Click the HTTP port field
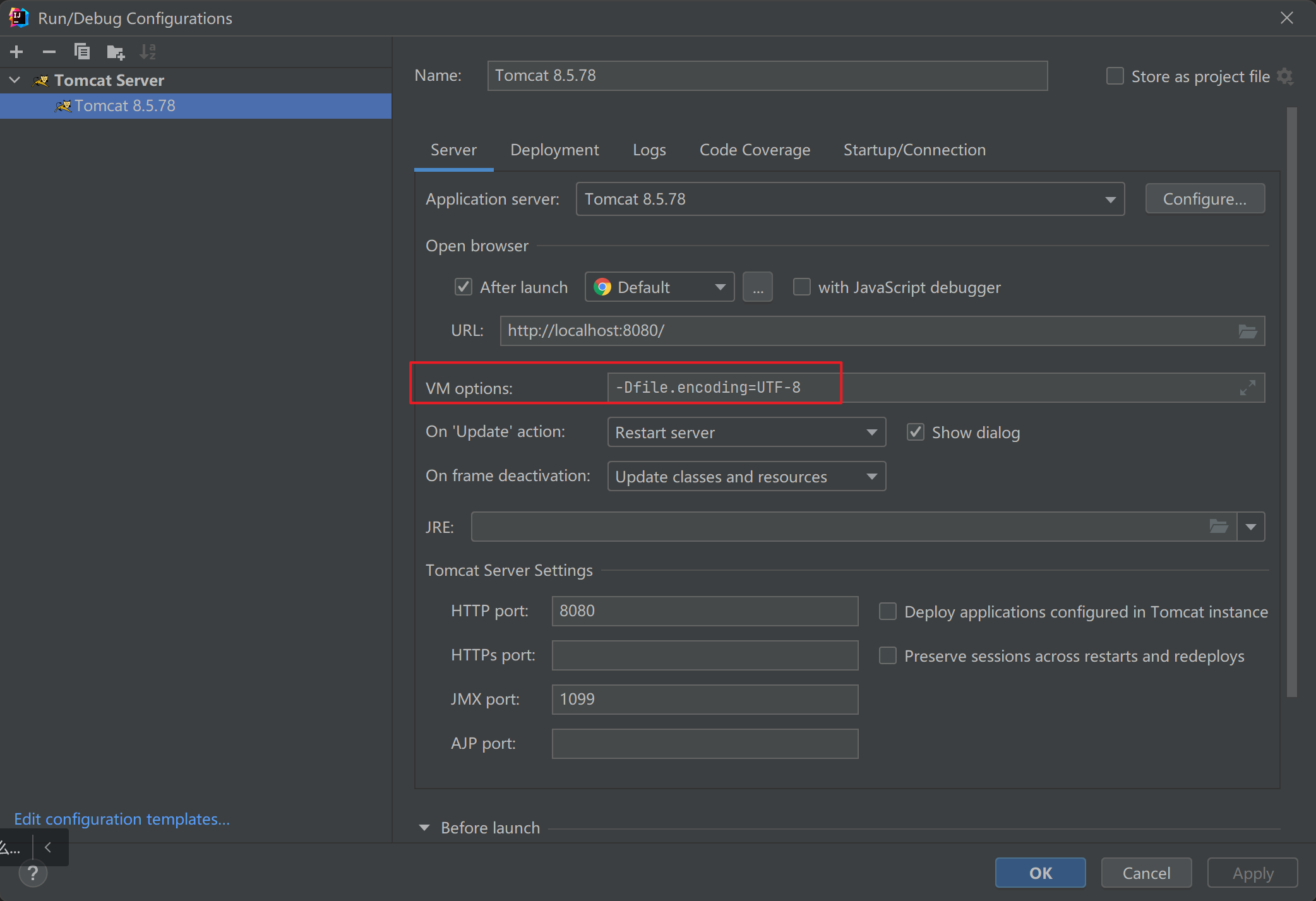1316x901 pixels. 705,611
